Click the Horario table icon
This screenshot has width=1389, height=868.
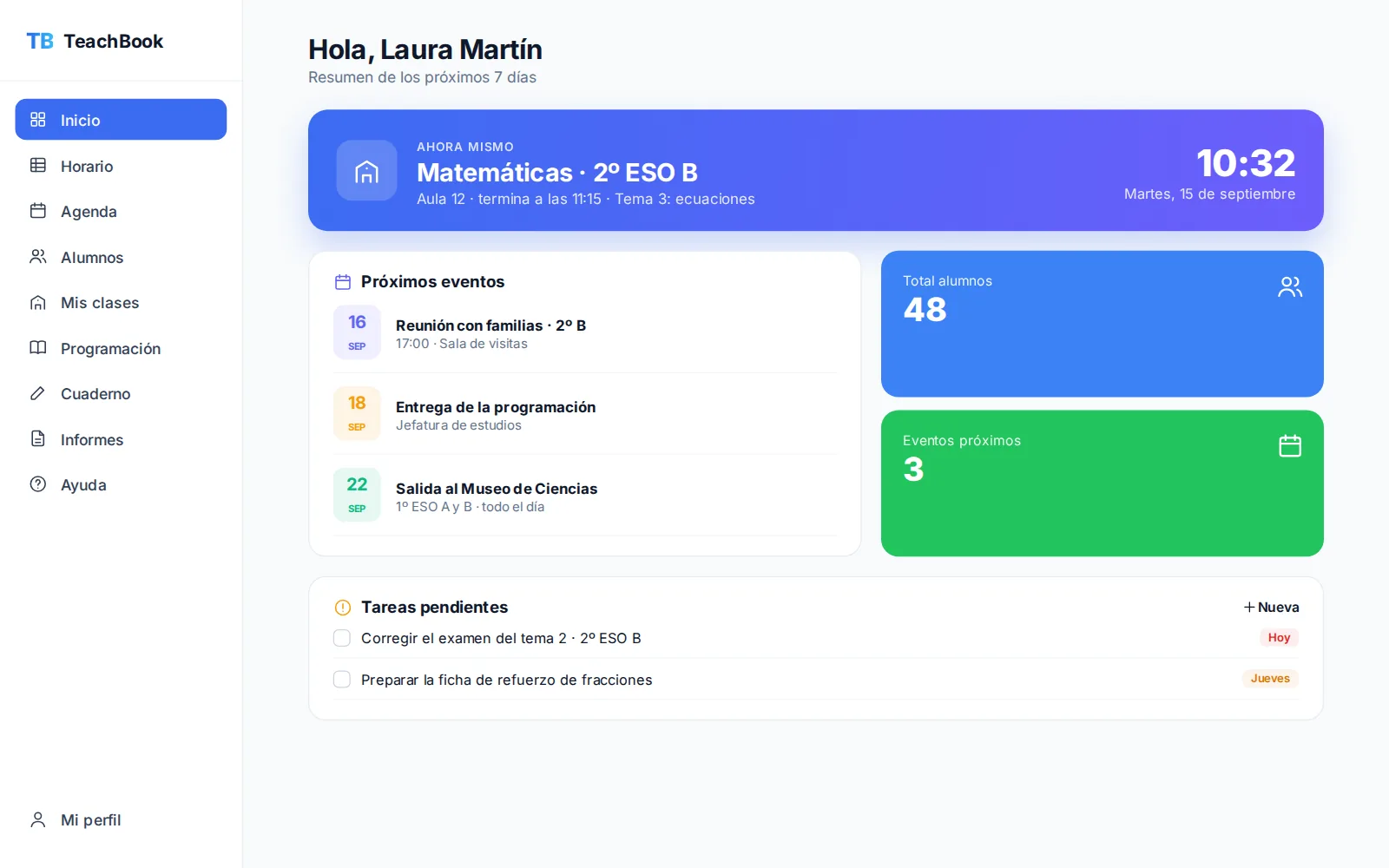[x=37, y=165]
